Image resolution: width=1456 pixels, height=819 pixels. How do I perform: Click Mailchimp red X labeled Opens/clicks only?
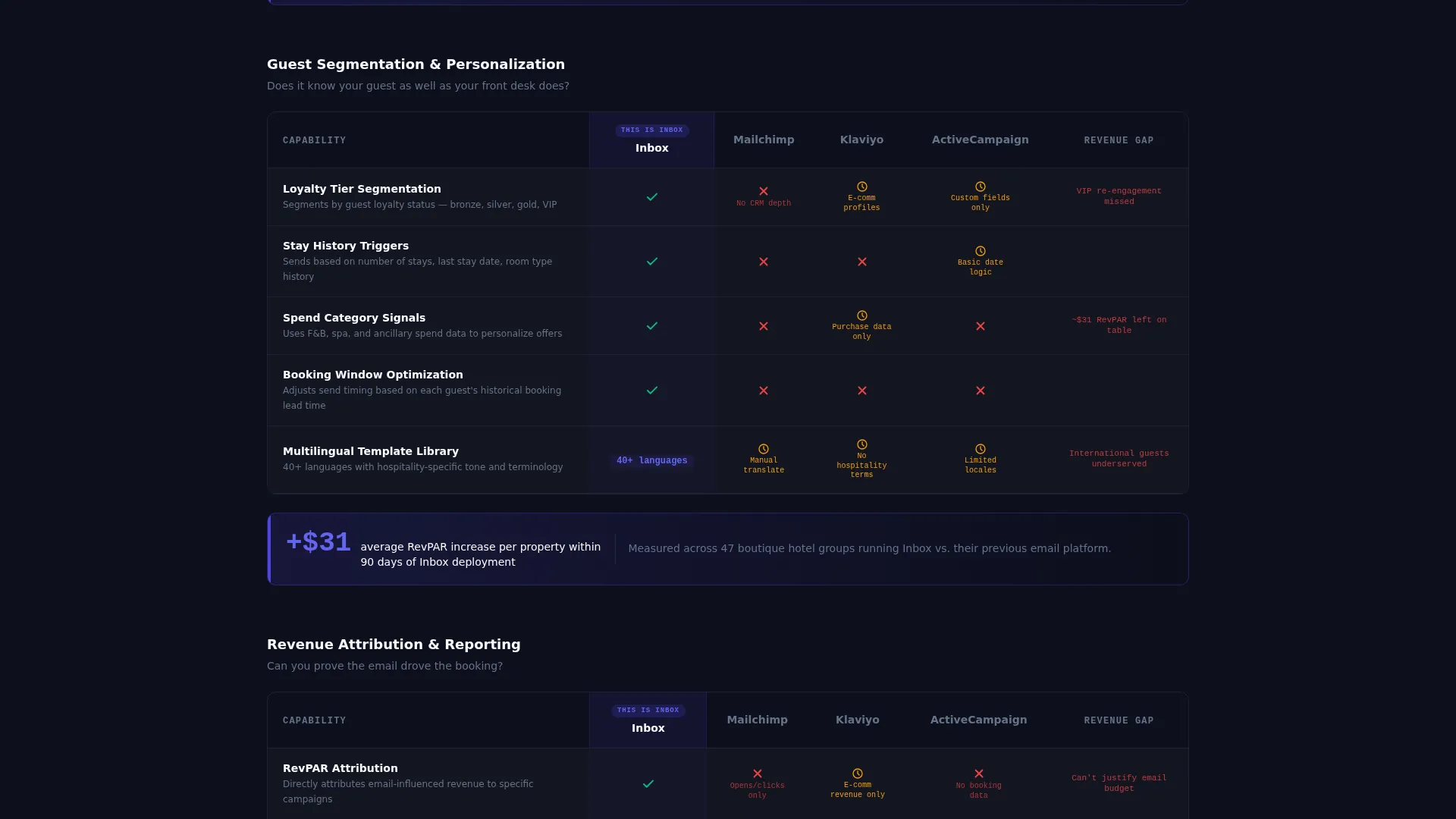pos(757,773)
